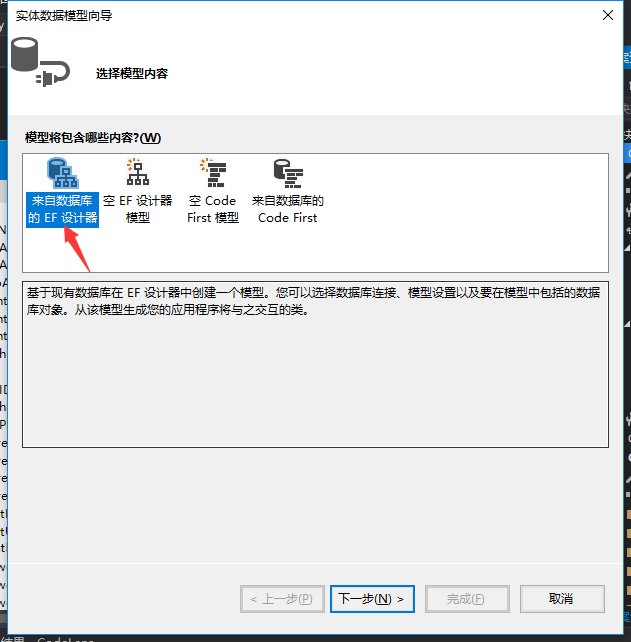Viewport: 631px width, 642px height.
Task: Go forward with 下一步(N) button
Action: click(x=372, y=599)
